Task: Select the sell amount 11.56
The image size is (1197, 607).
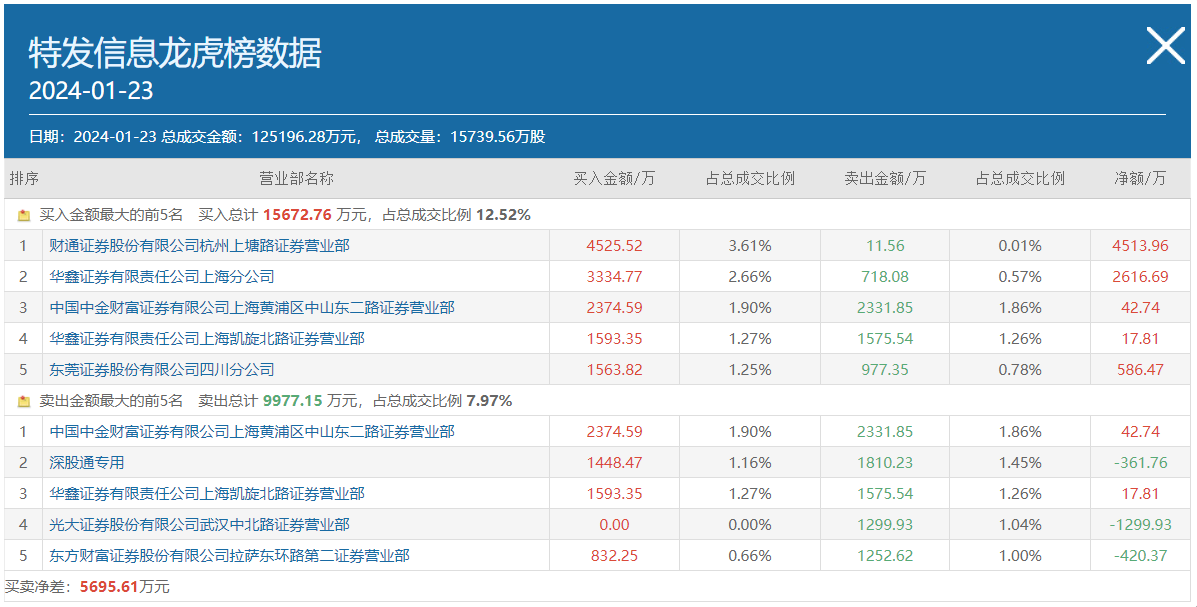Action: [x=886, y=246]
